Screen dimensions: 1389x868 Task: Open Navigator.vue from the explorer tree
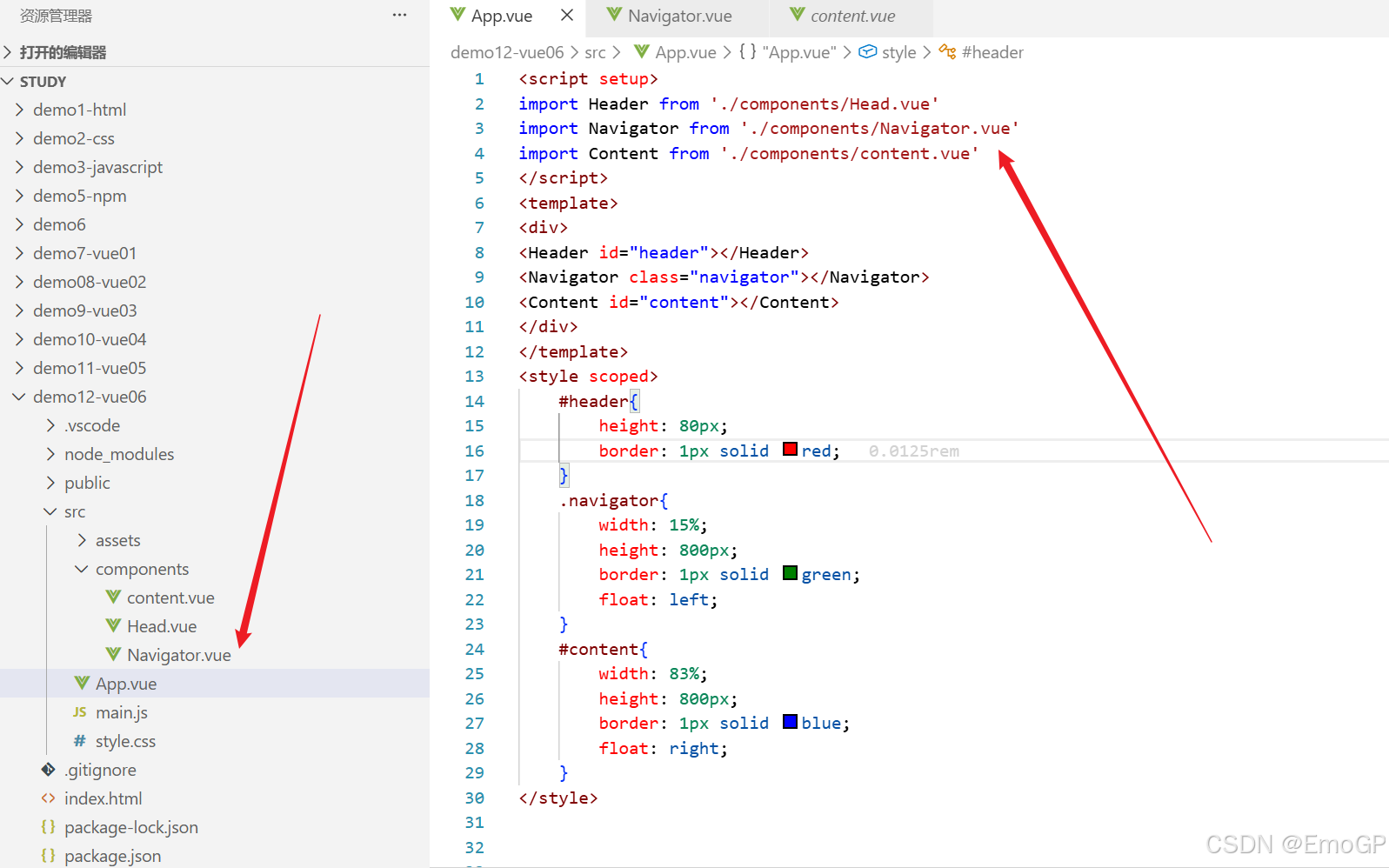(x=179, y=655)
